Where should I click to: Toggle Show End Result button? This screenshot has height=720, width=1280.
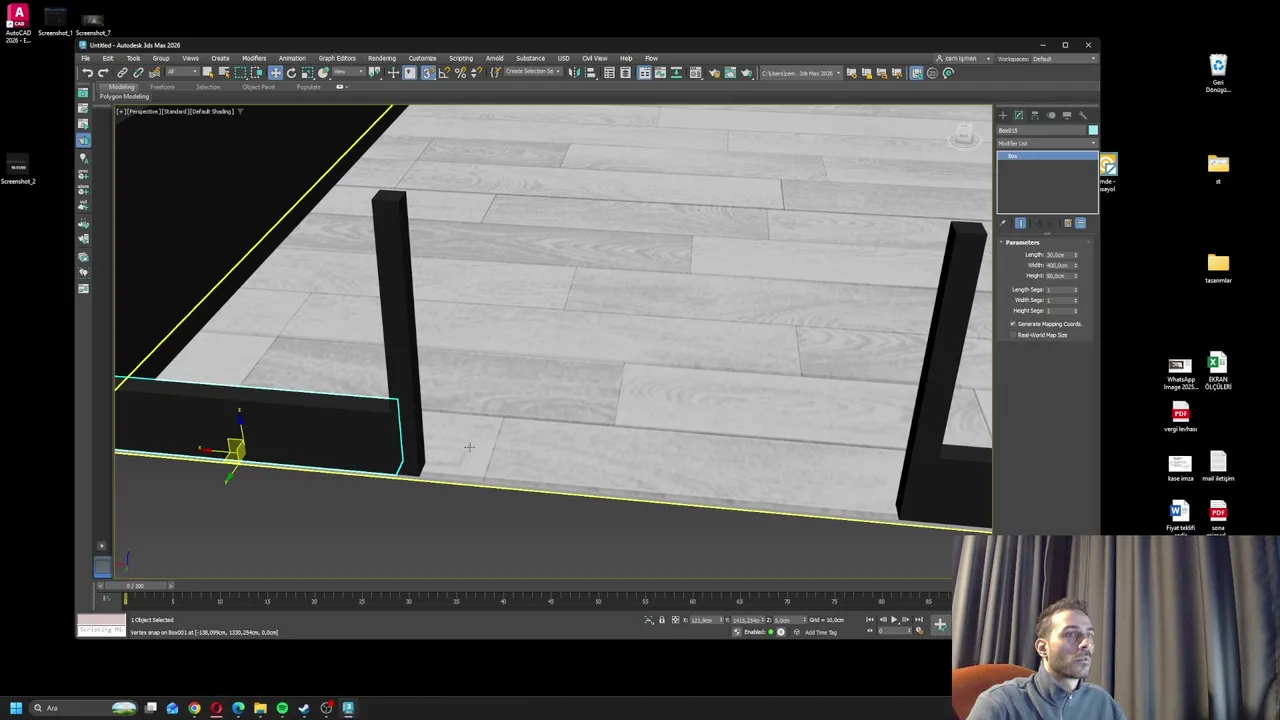click(x=1020, y=223)
